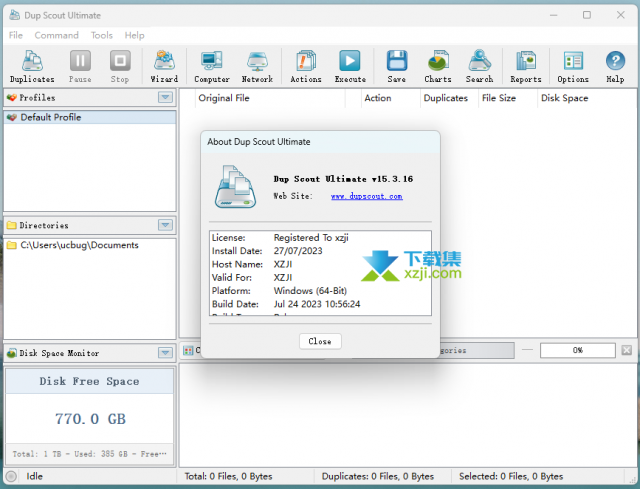640x489 pixels.
Task: Click the minus dash beside the 0% bar
Action: [527, 350]
